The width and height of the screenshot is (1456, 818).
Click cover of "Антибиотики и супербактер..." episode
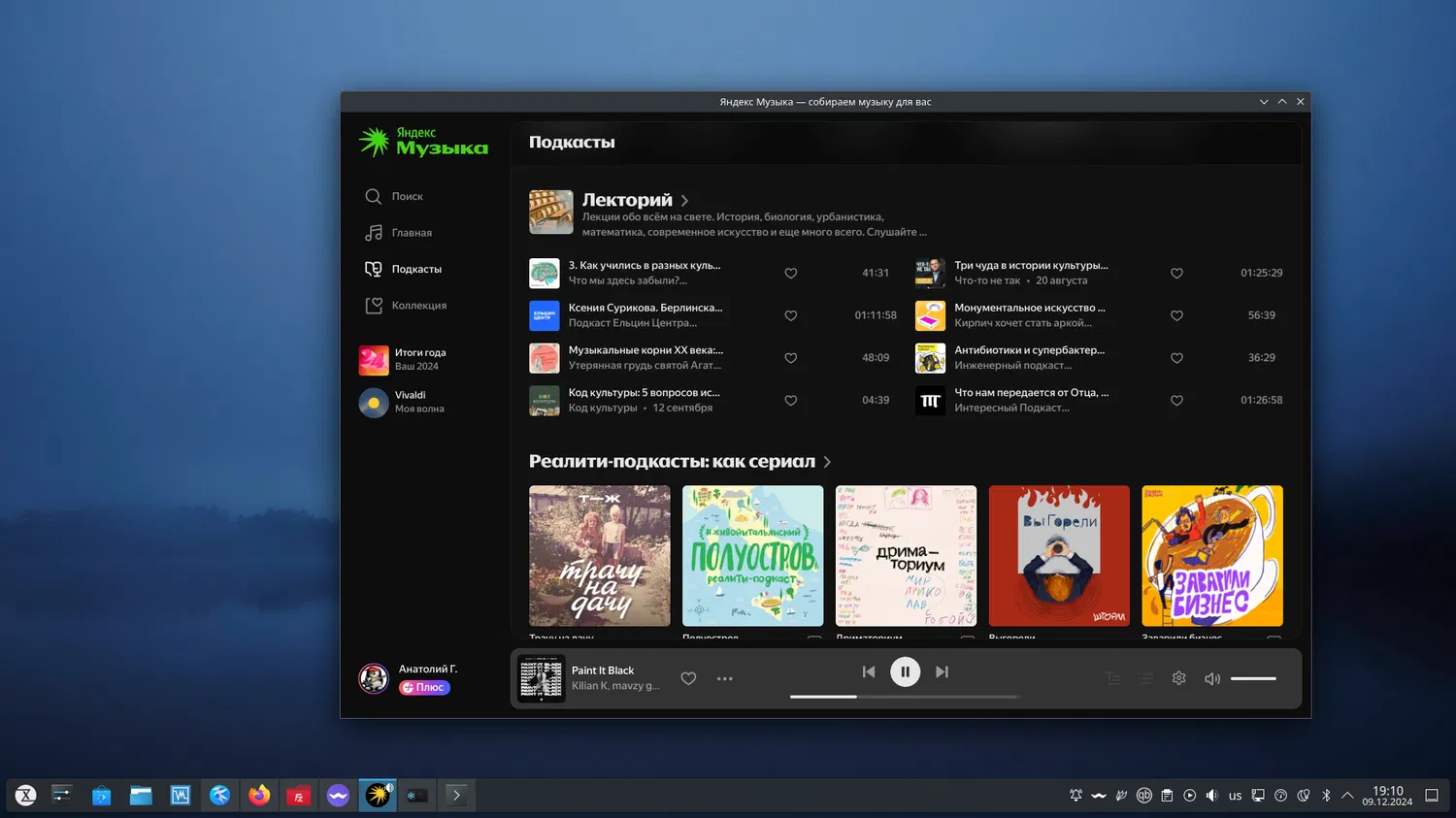[x=931, y=358]
